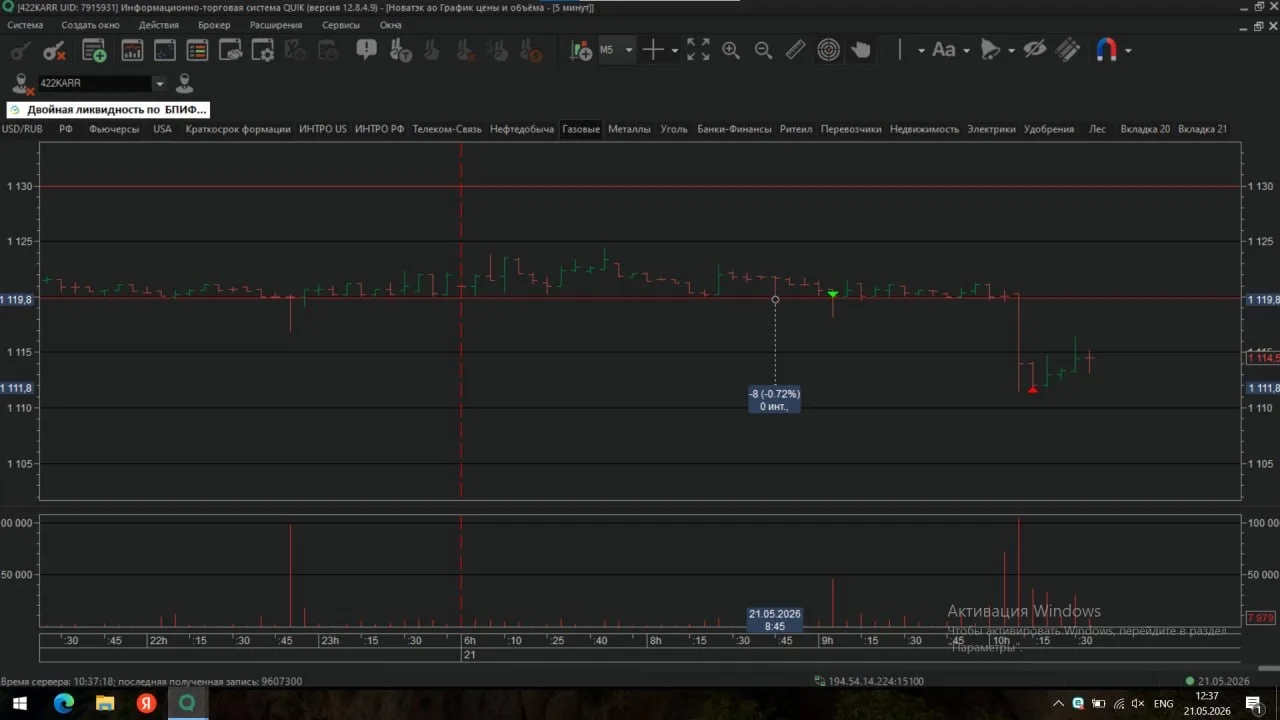Toggle drawings visibility with crossed eye icon
Image resolution: width=1280 pixels, height=720 pixels.
(x=1035, y=50)
